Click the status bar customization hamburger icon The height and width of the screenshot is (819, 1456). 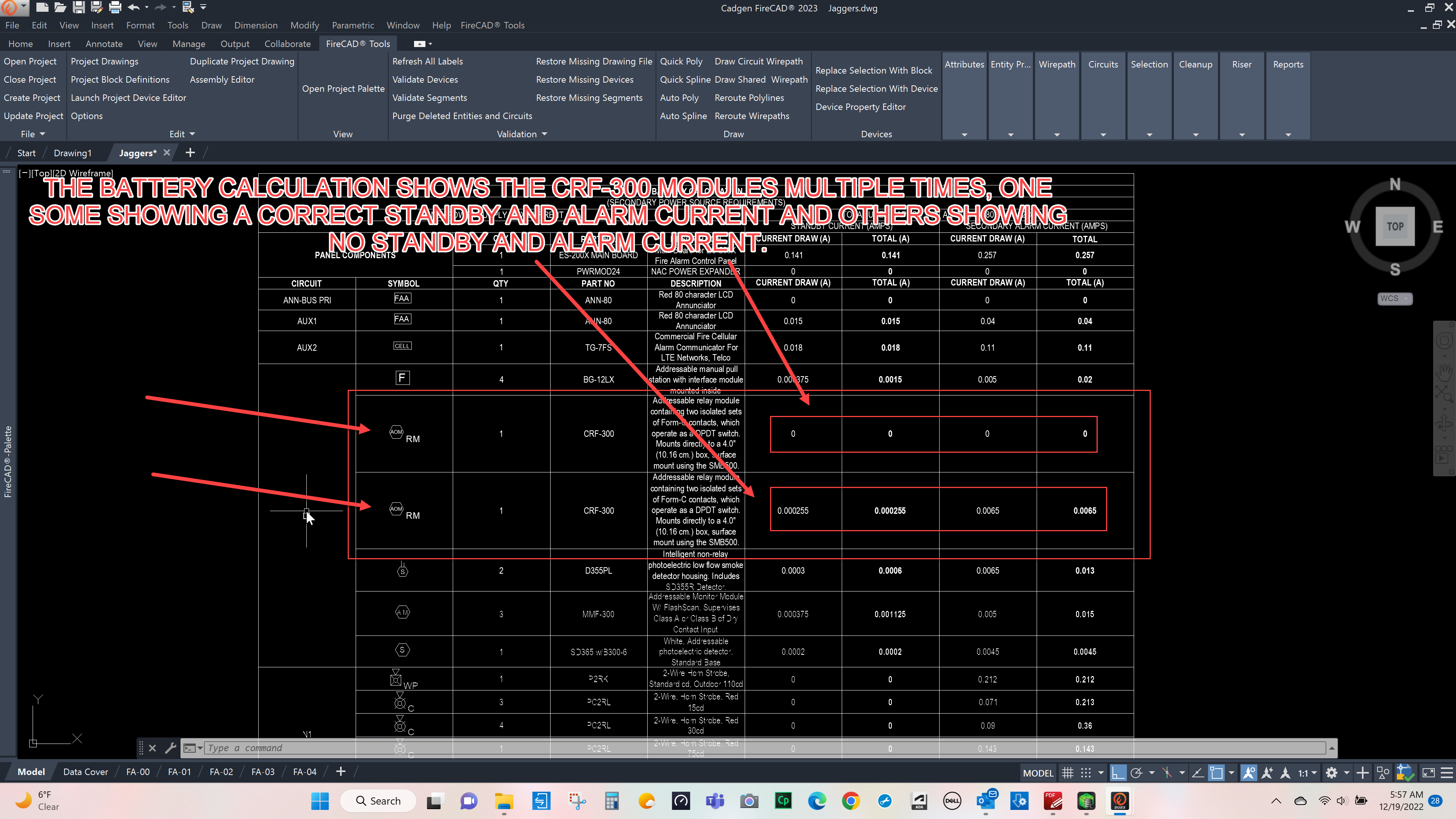[1447, 773]
